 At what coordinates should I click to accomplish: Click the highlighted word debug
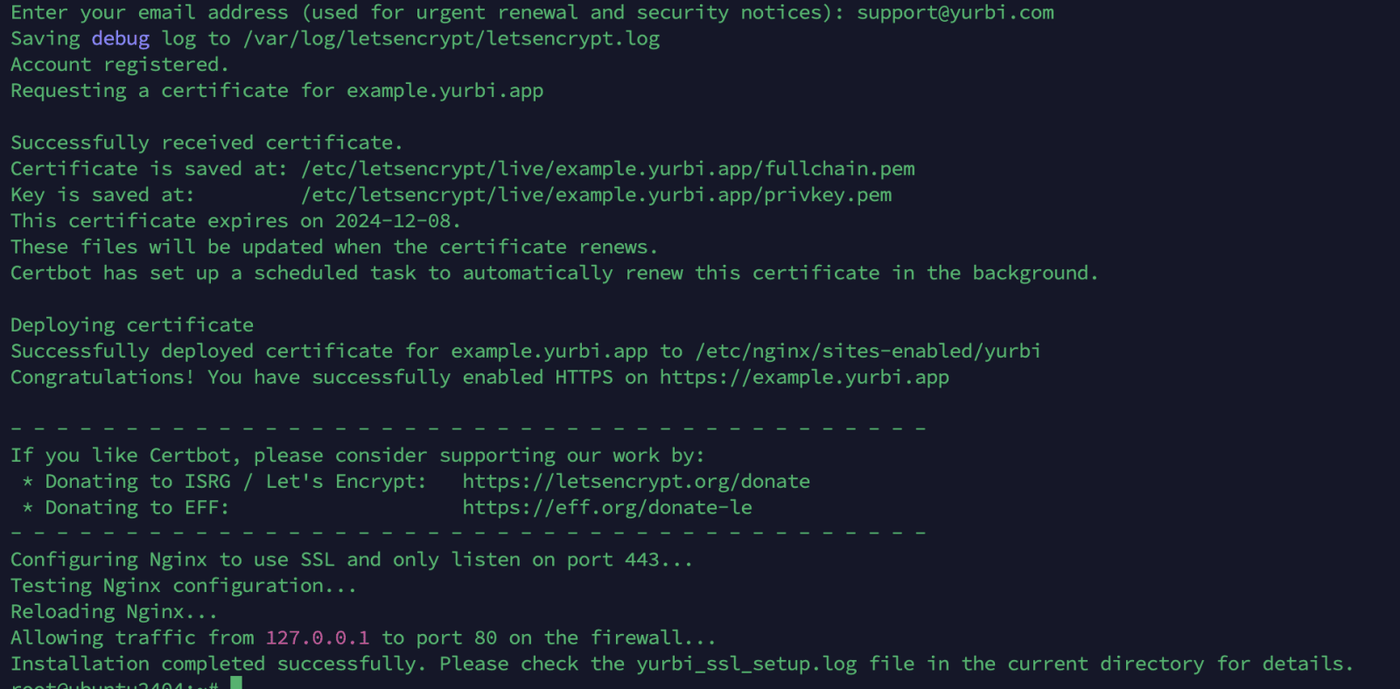[x=120, y=39]
